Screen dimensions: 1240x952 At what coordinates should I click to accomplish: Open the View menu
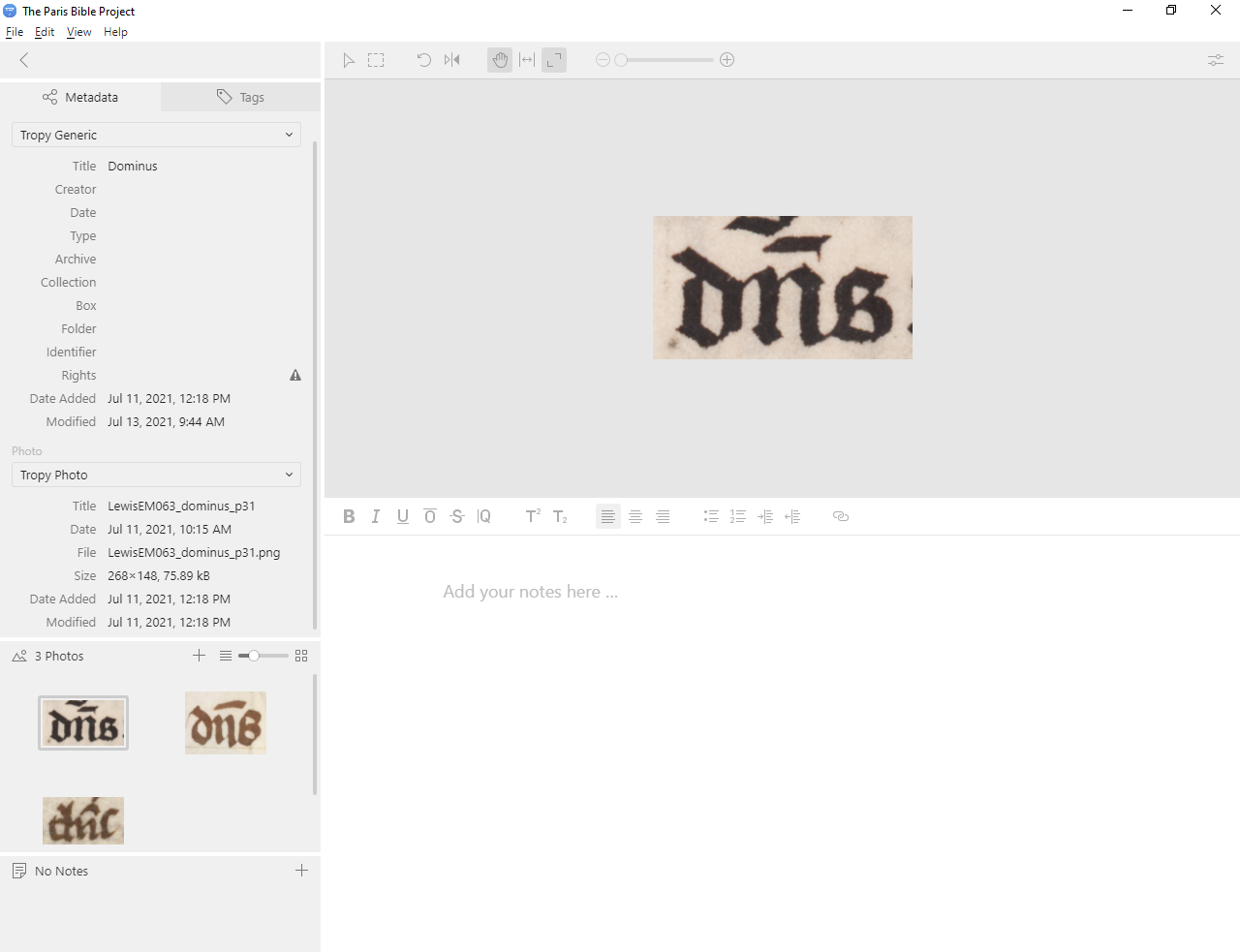tap(78, 32)
